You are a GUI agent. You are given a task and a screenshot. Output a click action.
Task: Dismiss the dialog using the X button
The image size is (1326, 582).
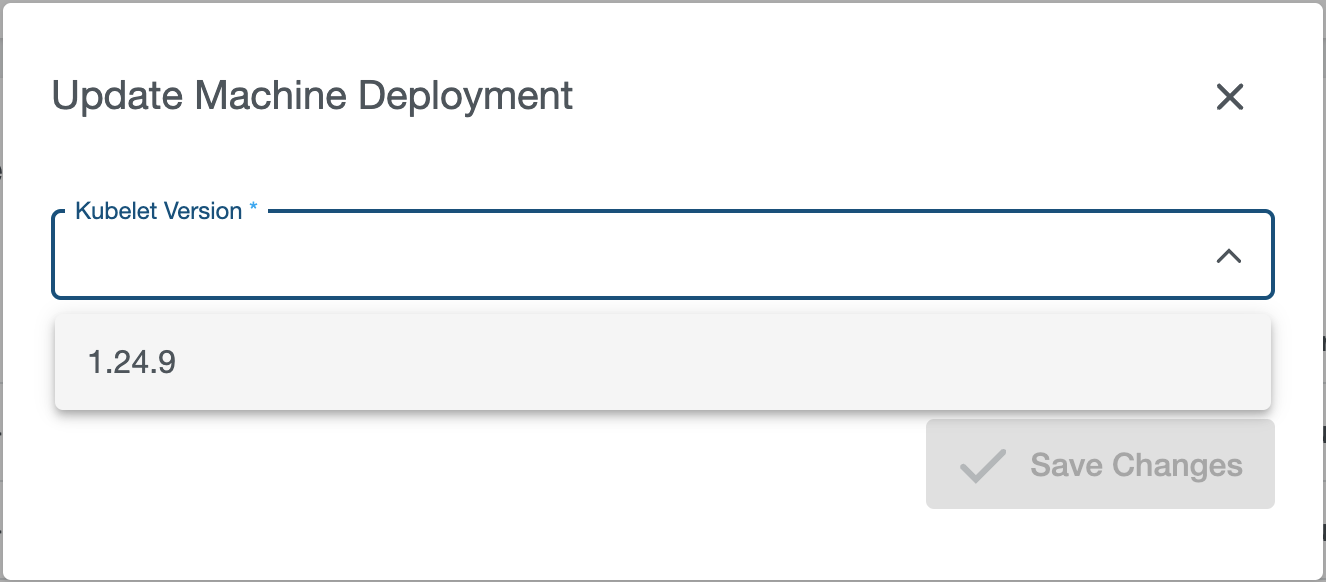(x=1229, y=97)
